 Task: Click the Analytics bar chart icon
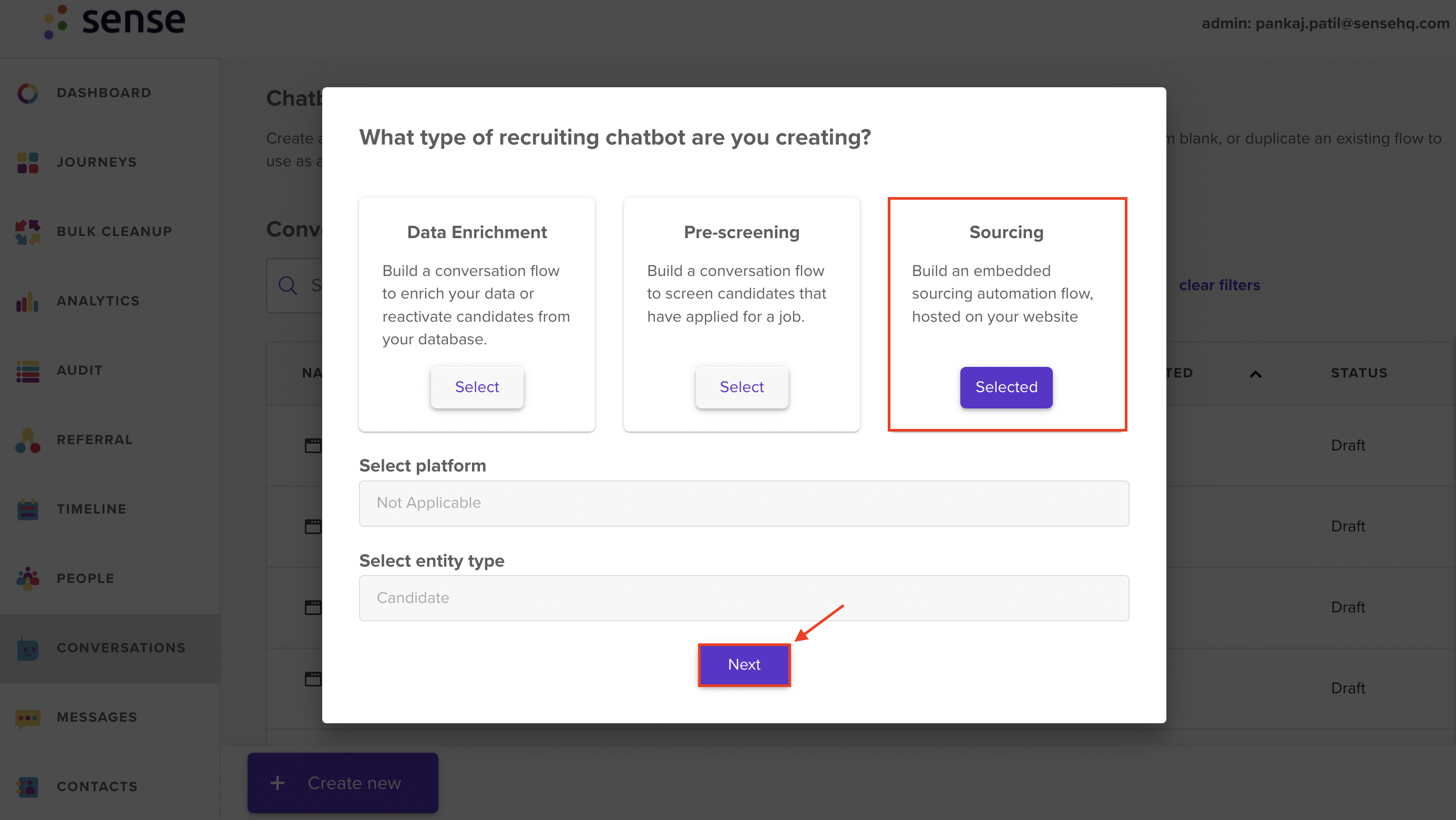[x=27, y=301]
